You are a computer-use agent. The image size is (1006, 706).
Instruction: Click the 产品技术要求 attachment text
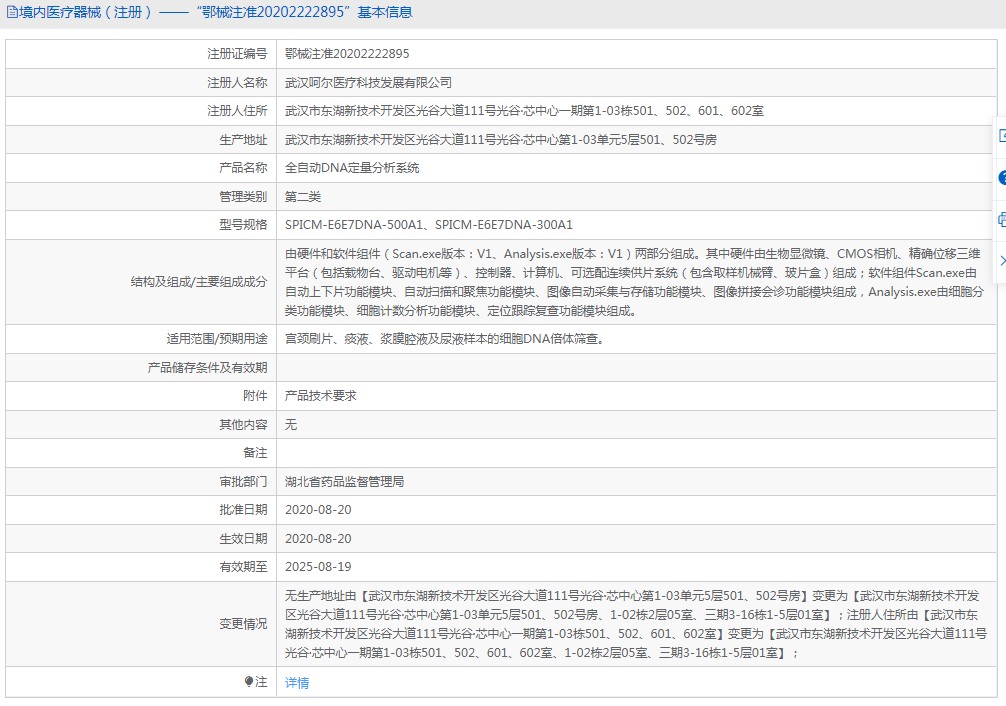point(320,396)
